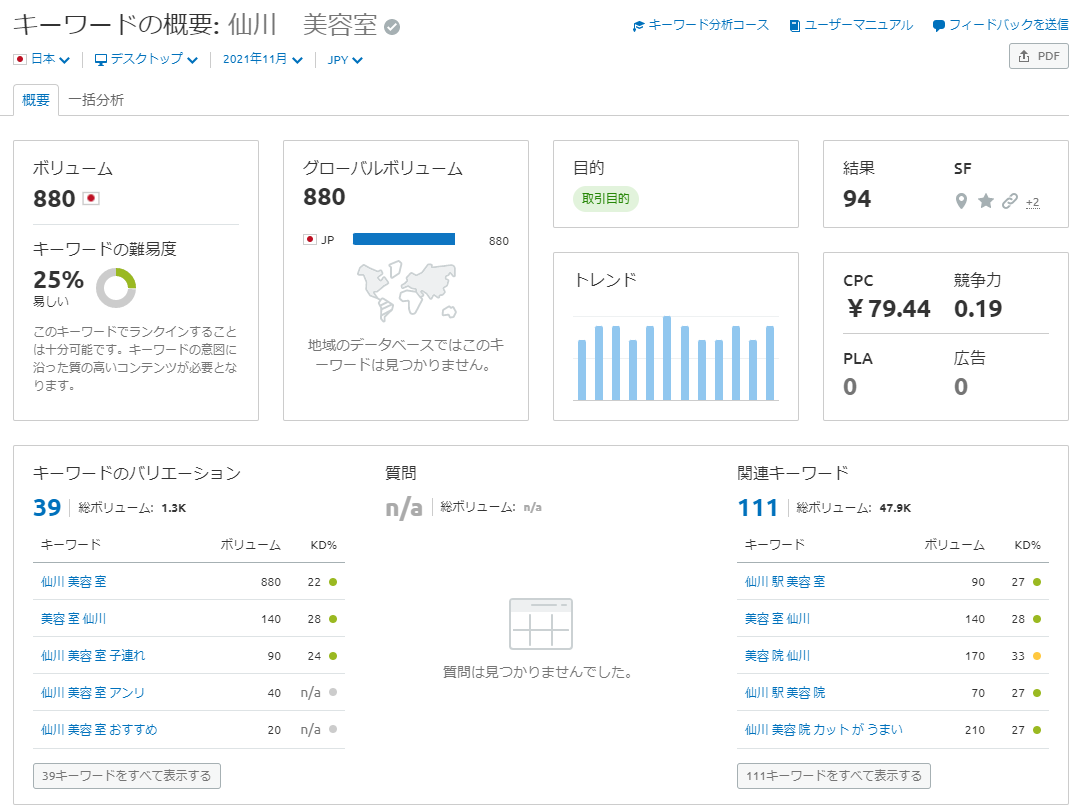This screenshot has height=811, width=1075.
Task: Switch to the 概要 tab
Action: pyautogui.click(x=36, y=100)
